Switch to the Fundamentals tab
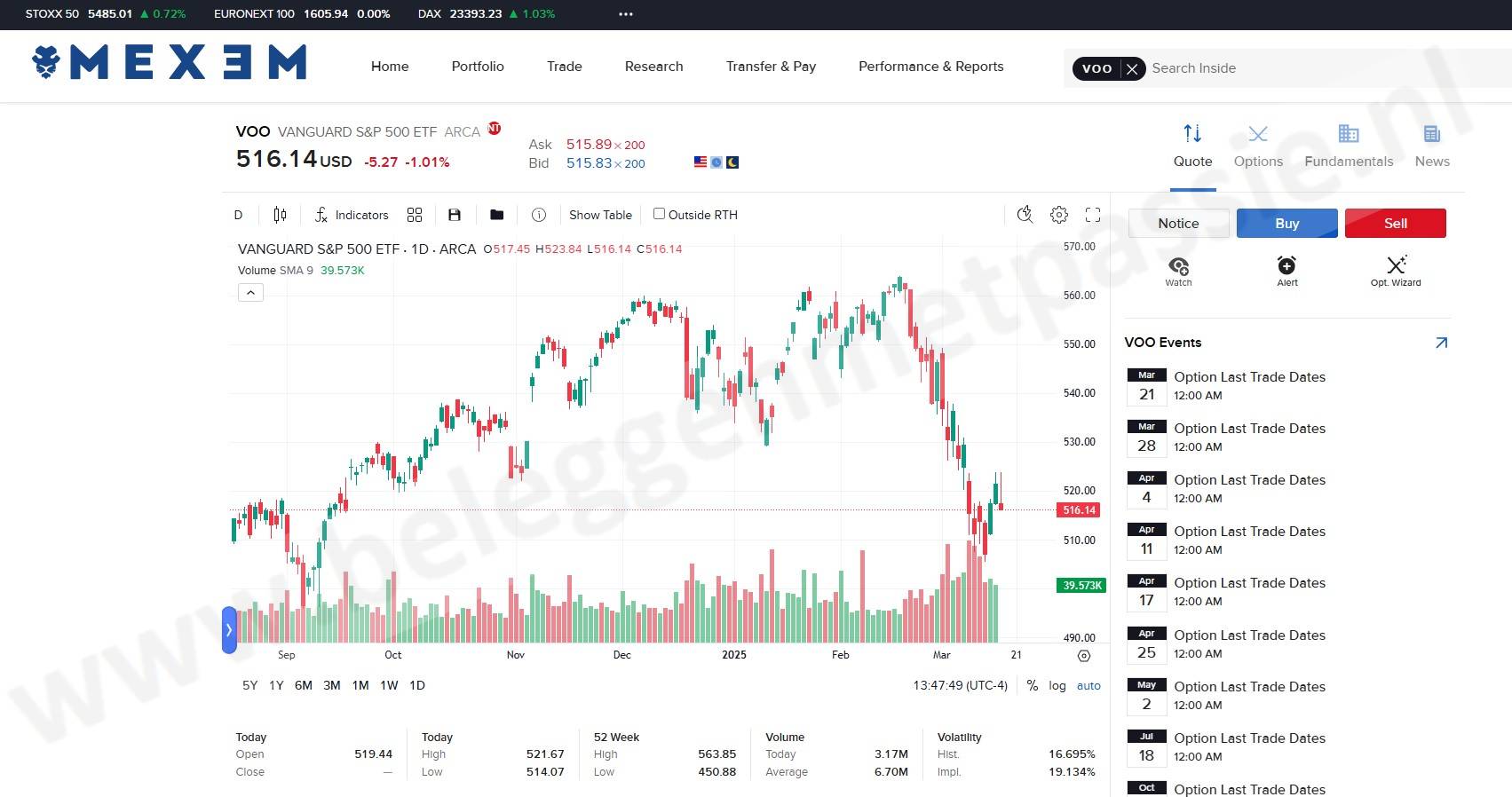 pyautogui.click(x=1349, y=146)
